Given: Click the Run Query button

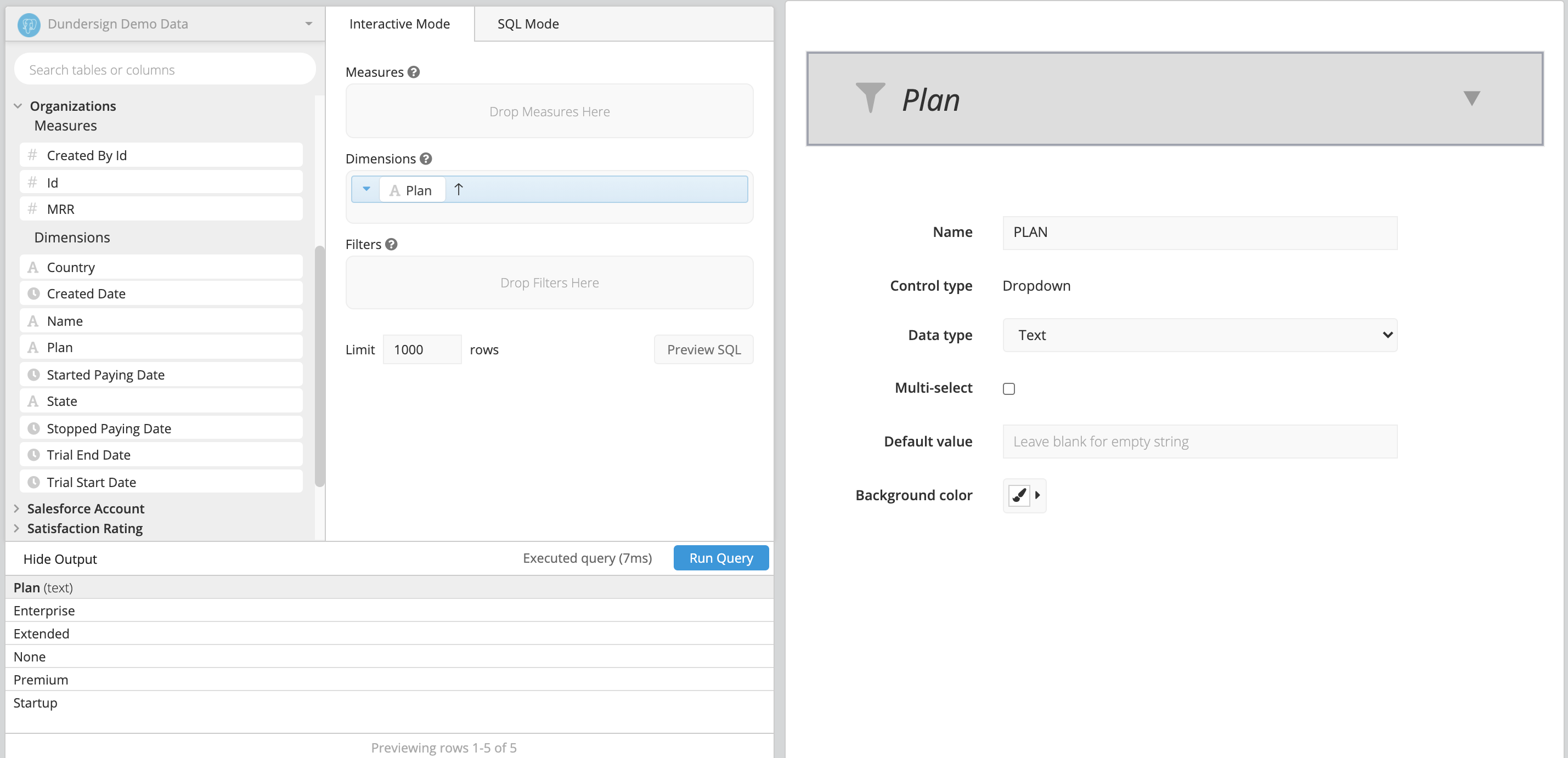Looking at the screenshot, I should [x=721, y=558].
